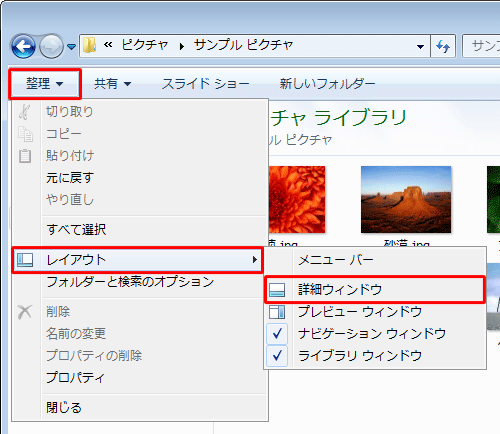Click the preview pane icon
This screenshot has width=500, height=434.
[x=277, y=312]
